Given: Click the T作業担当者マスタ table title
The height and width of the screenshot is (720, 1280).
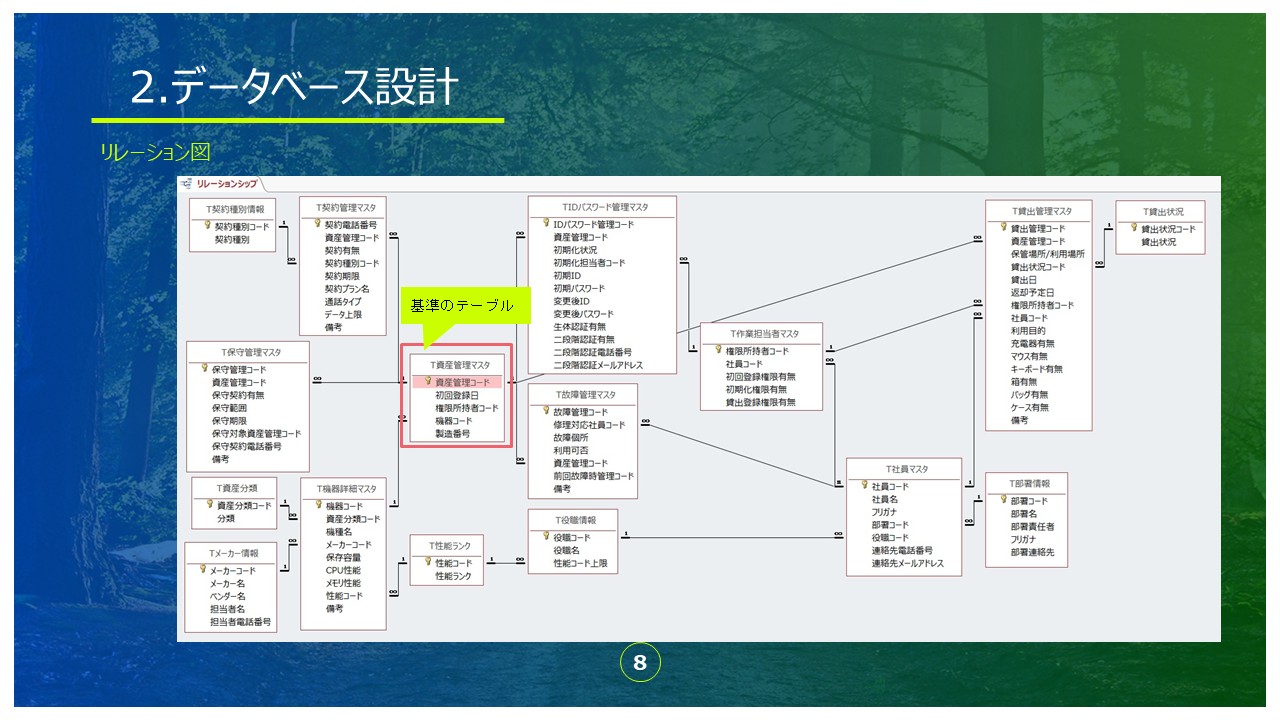Looking at the screenshot, I should coord(764,333).
